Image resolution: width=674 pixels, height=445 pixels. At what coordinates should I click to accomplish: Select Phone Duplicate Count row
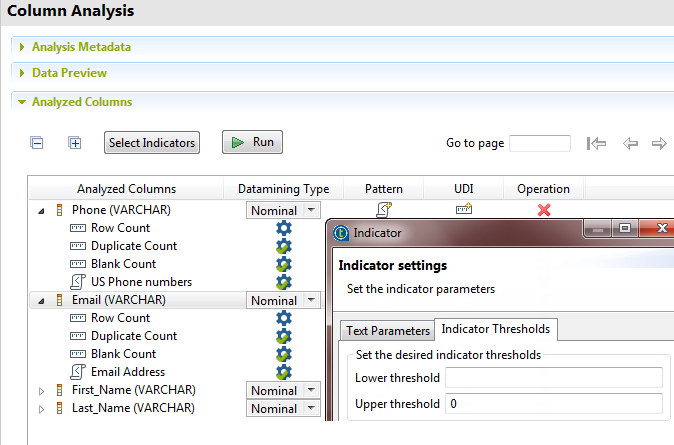point(134,246)
